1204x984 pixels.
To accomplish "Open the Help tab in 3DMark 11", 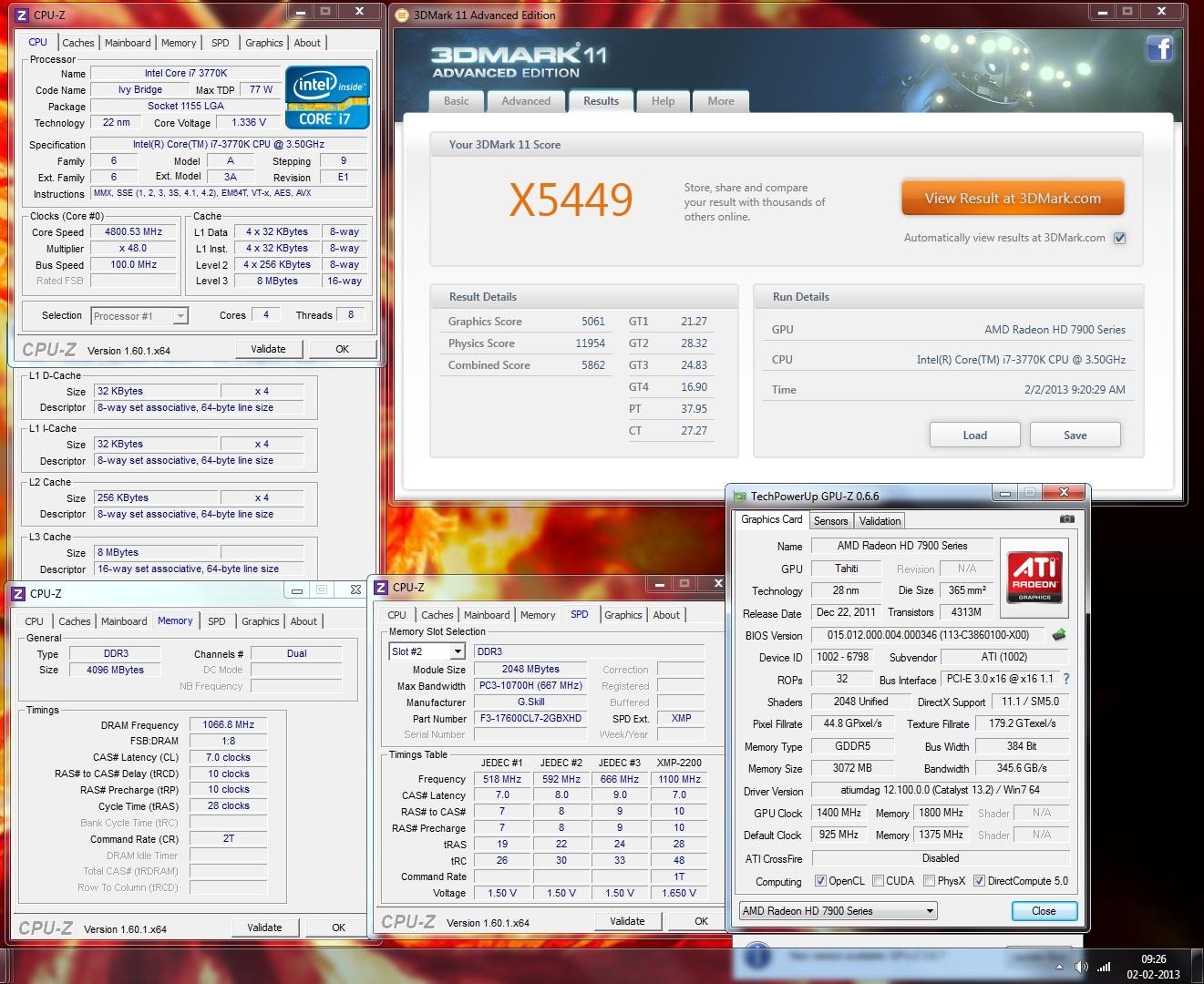I will point(663,101).
